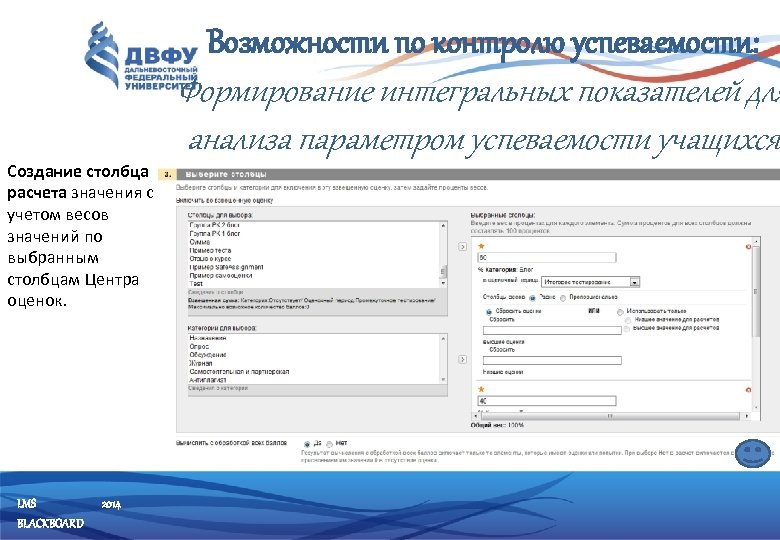Select 'Равно' column weighting radio button
Screen dimensions: 780x540
click(532, 298)
